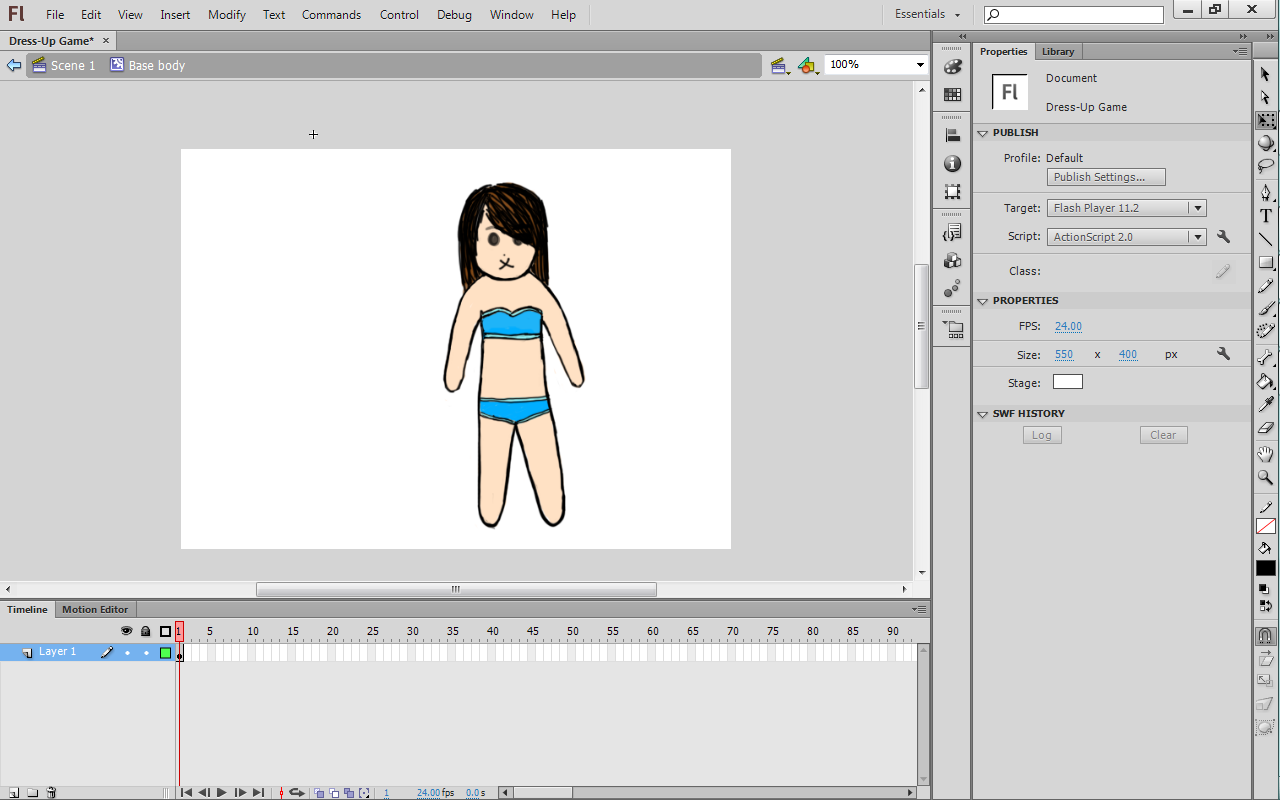Open the Info panel icon
Image resolution: width=1280 pixels, height=800 pixels.
tap(952, 164)
